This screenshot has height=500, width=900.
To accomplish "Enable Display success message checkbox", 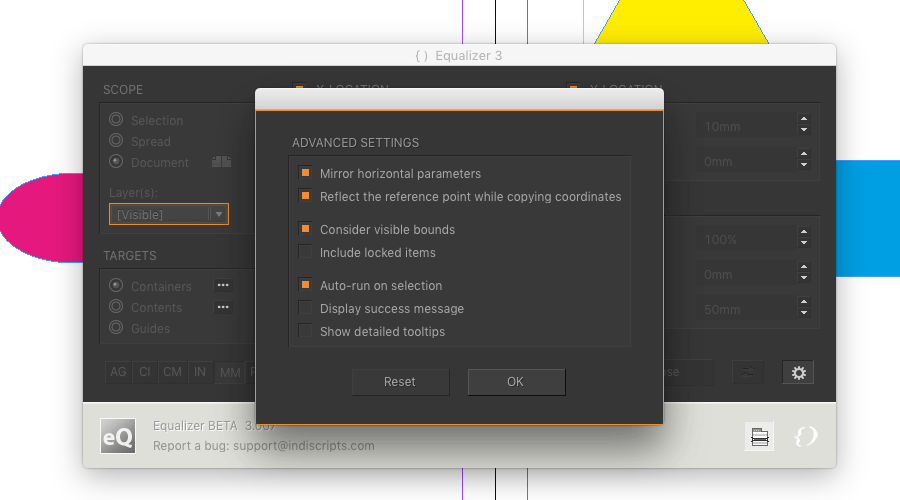I will click(305, 309).
